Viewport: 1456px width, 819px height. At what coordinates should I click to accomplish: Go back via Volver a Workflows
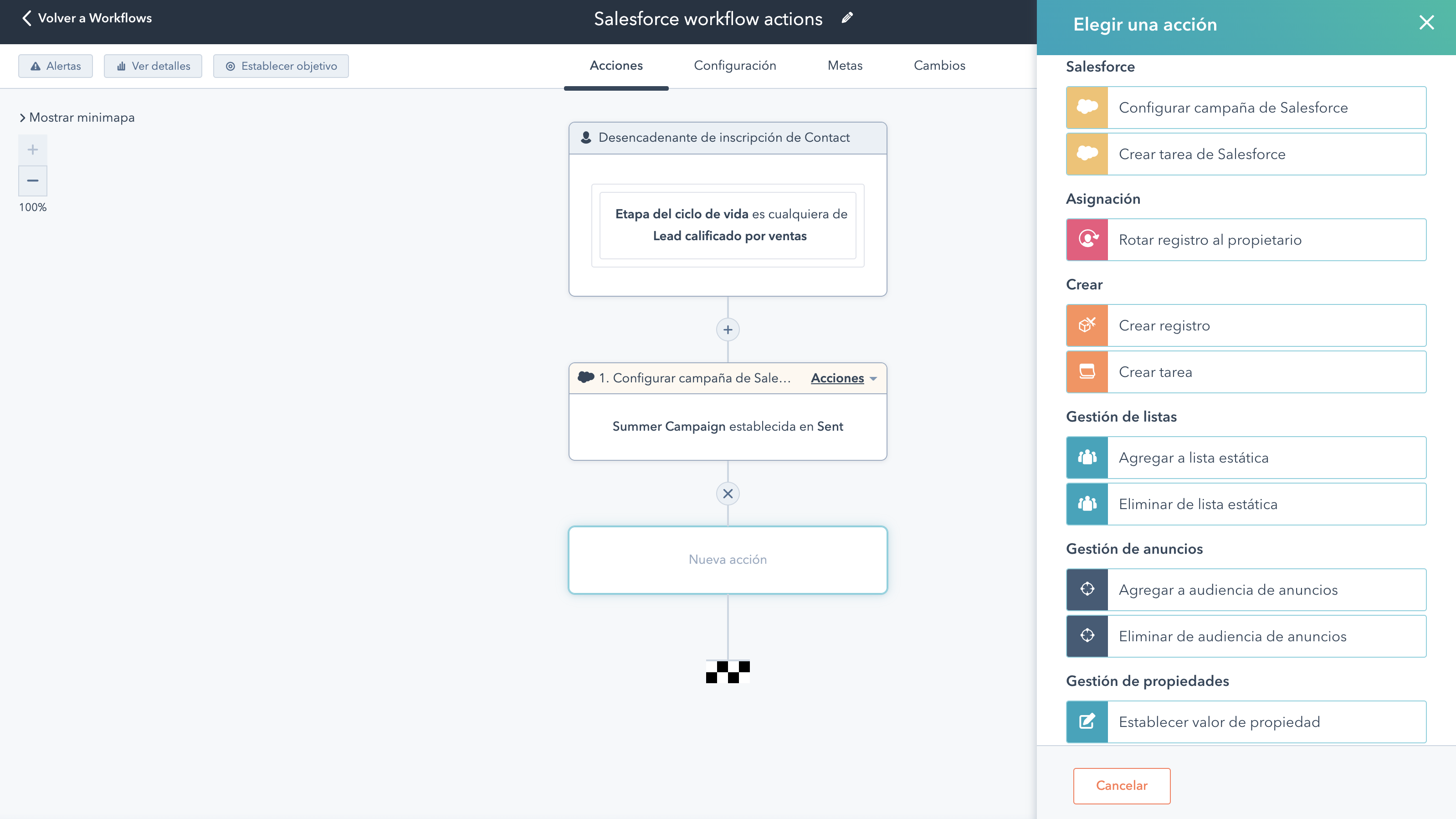click(x=87, y=18)
